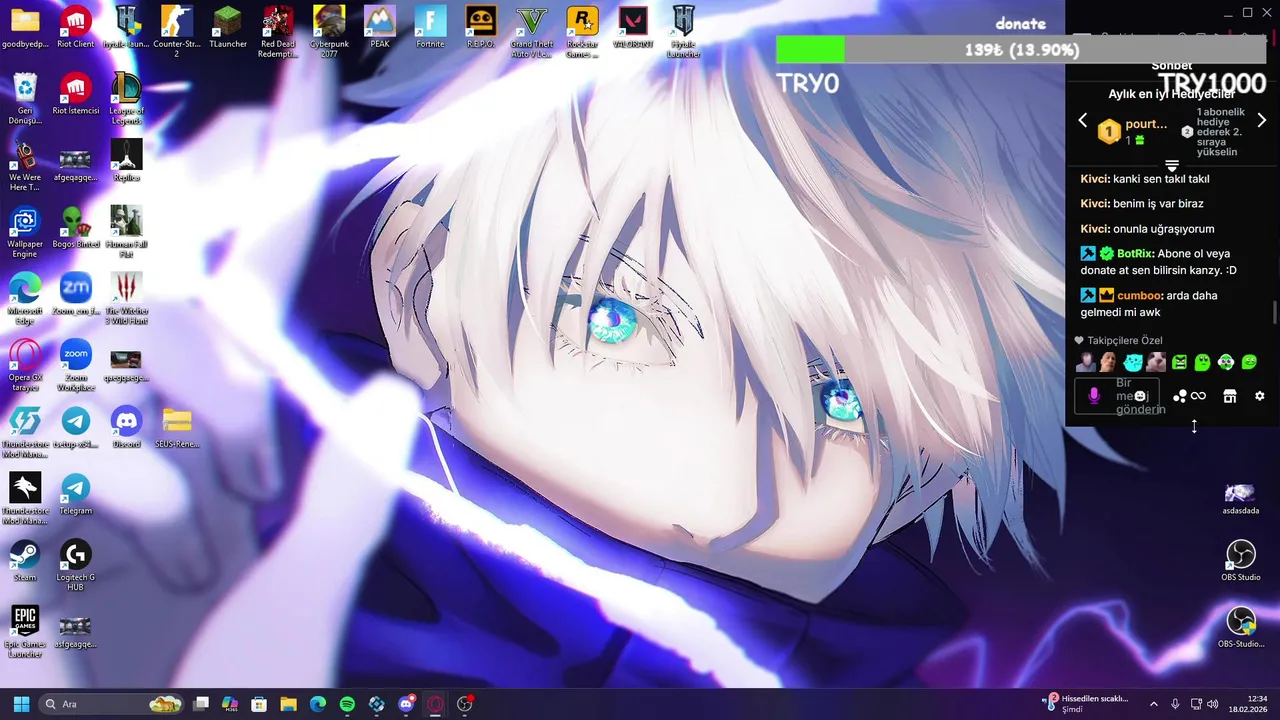Select the Telegram desktop shortcut
The image size is (1280, 720).
[75, 494]
